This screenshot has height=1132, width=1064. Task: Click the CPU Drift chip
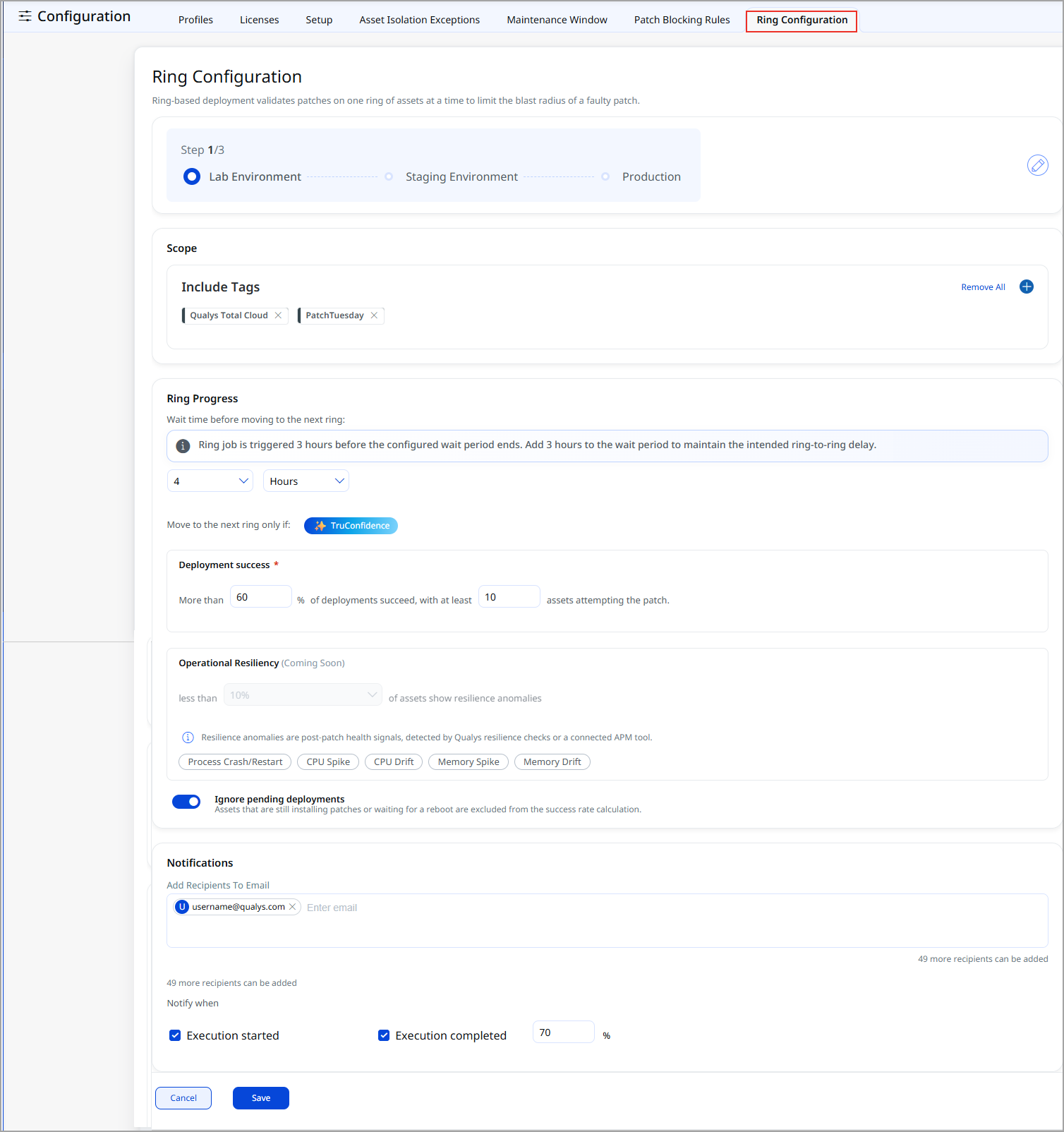(394, 762)
